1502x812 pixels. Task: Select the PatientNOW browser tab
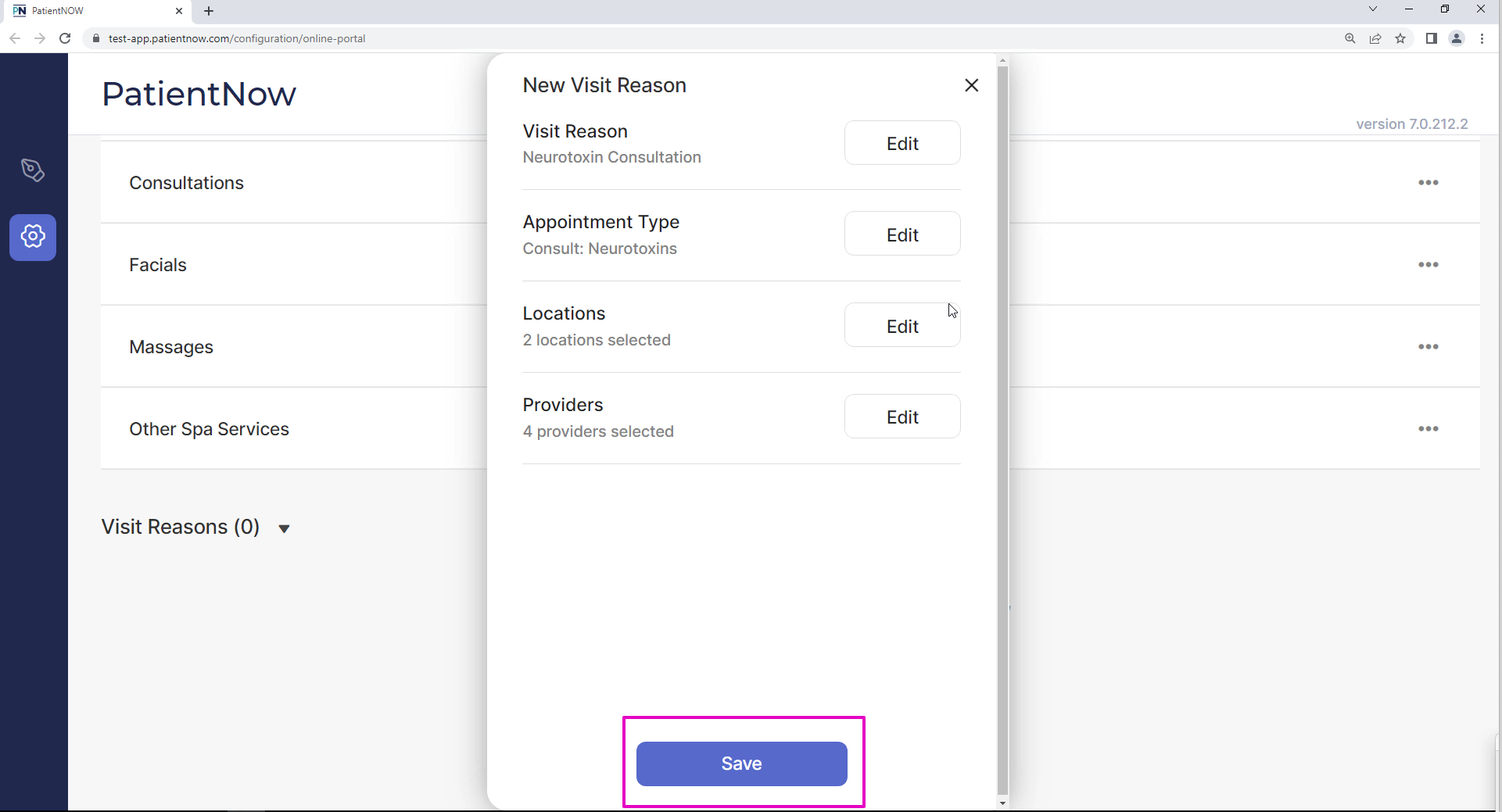[x=94, y=11]
